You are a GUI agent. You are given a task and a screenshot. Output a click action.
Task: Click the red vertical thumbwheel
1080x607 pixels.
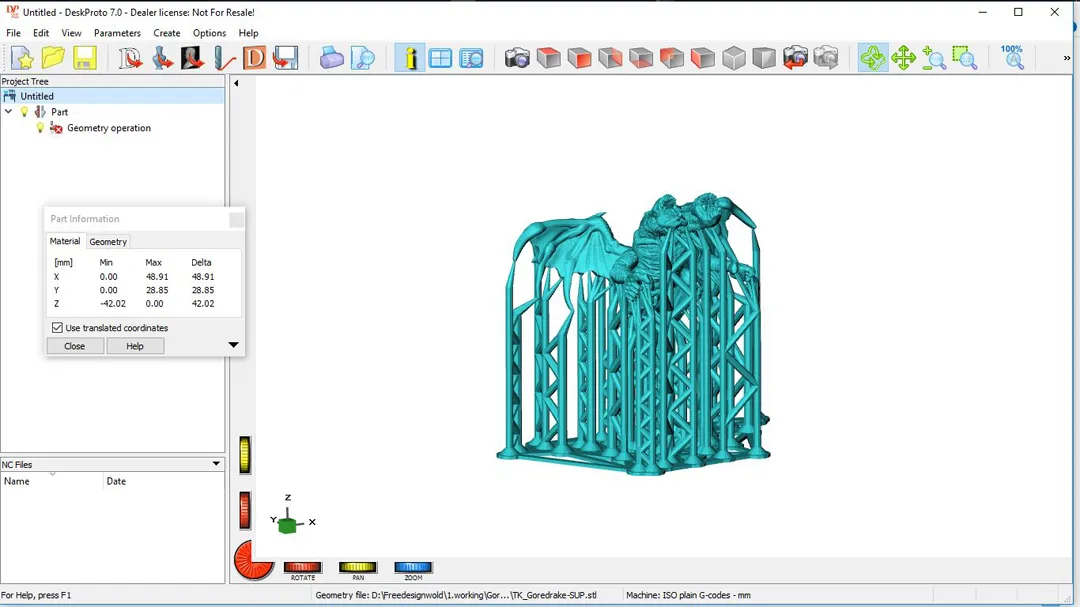point(245,511)
